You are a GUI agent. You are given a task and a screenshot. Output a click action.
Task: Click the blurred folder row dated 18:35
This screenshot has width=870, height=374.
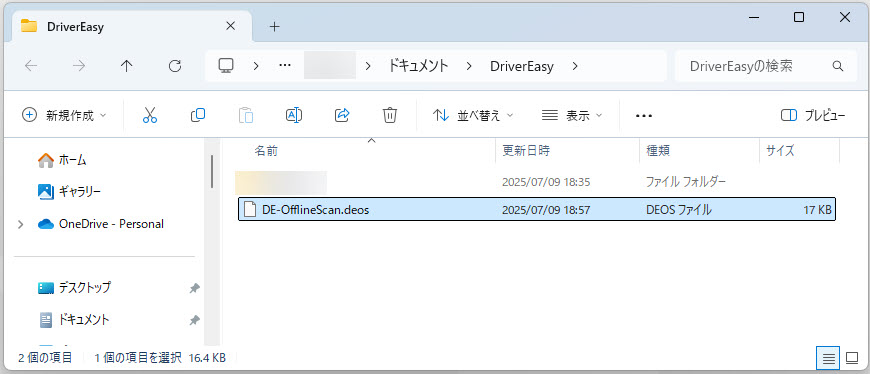point(536,181)
